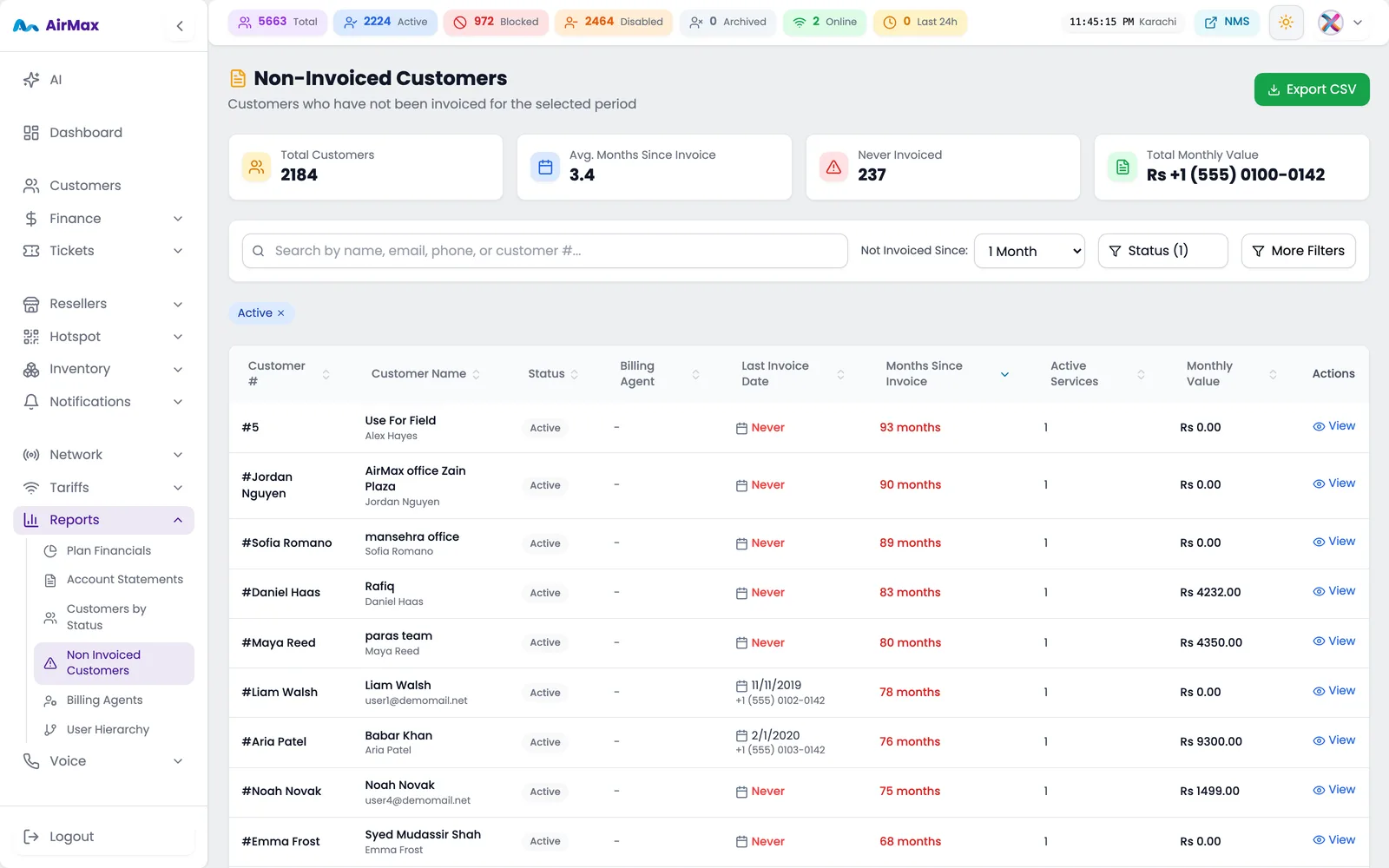Sort by Last Invoice Date column
Image resolution: width=1389 pixels, height=868 pixels.
pyautogui.click(x=793, y=374)
